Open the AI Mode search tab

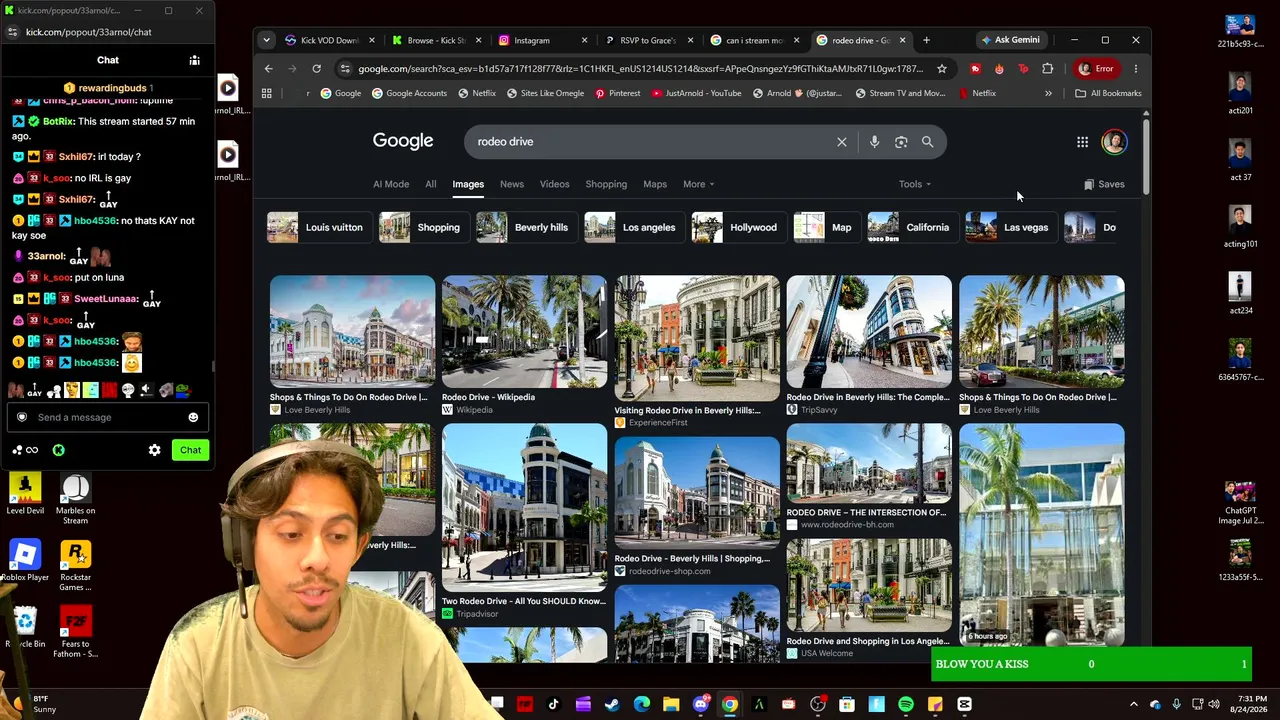pos(391,184)
